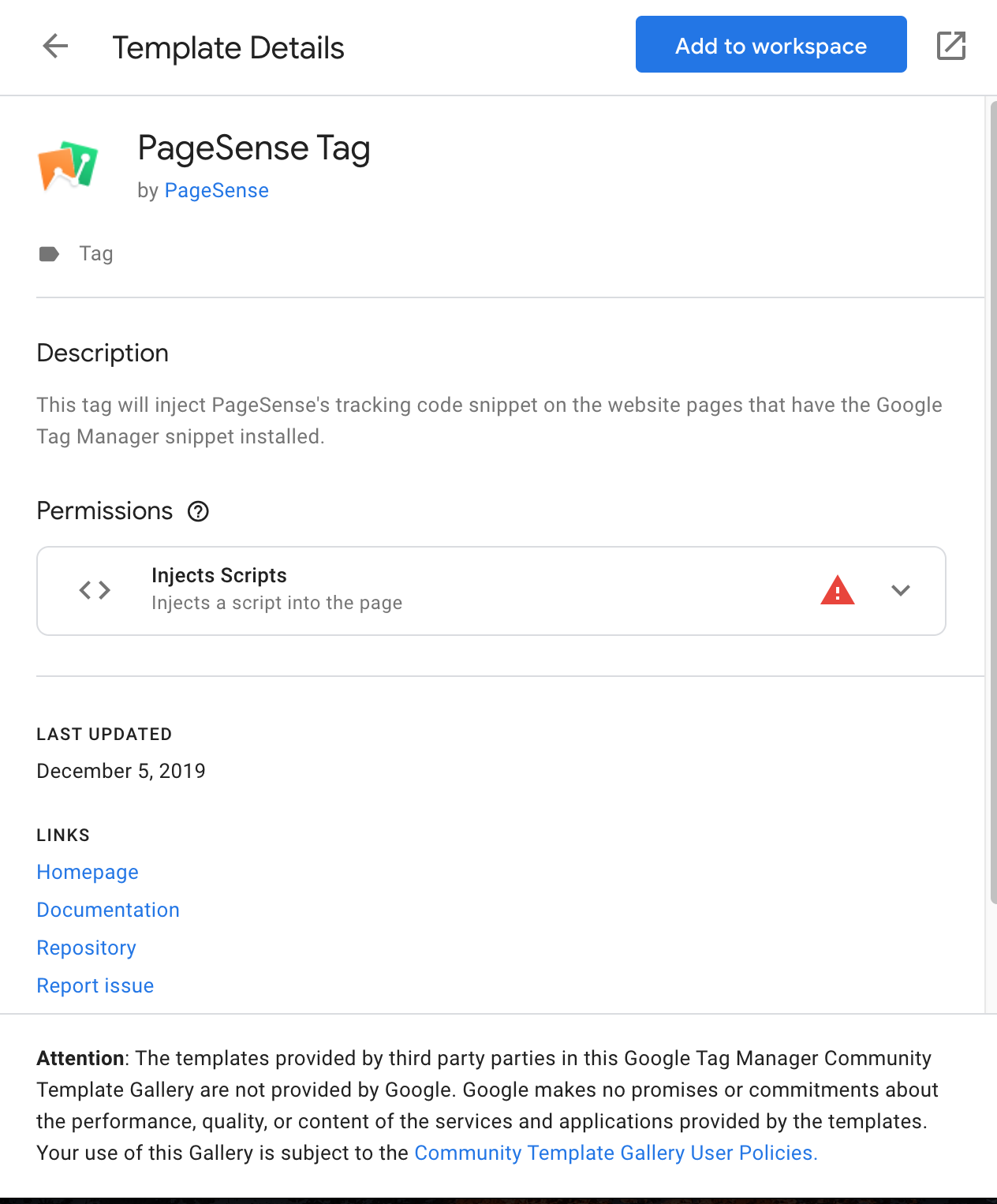Image resolution: width=997 pixels, height=1204 pixels.
Task: Click the by PageSense link
Action: 216,190
